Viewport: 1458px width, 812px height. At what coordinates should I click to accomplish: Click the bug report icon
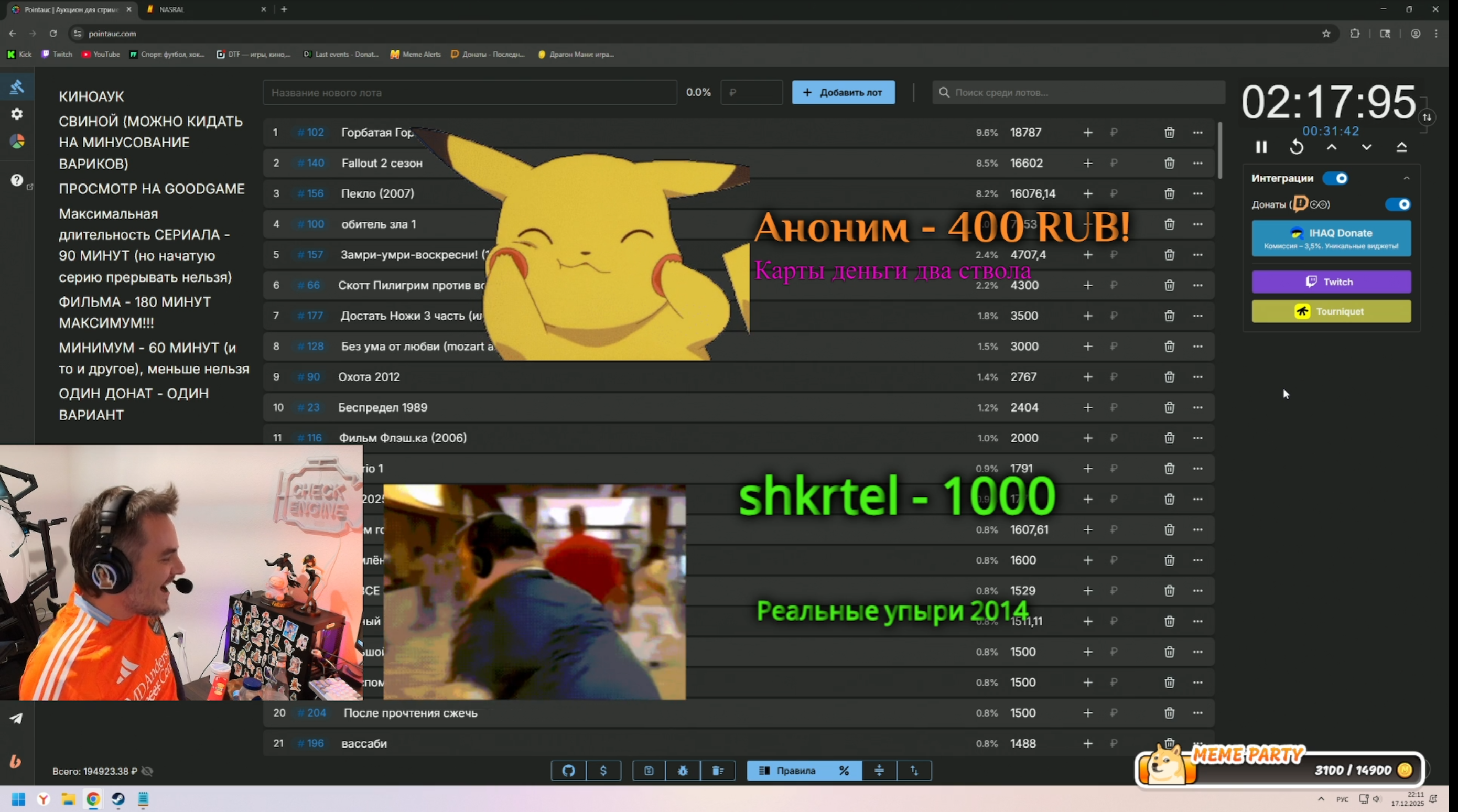point(683,771)
